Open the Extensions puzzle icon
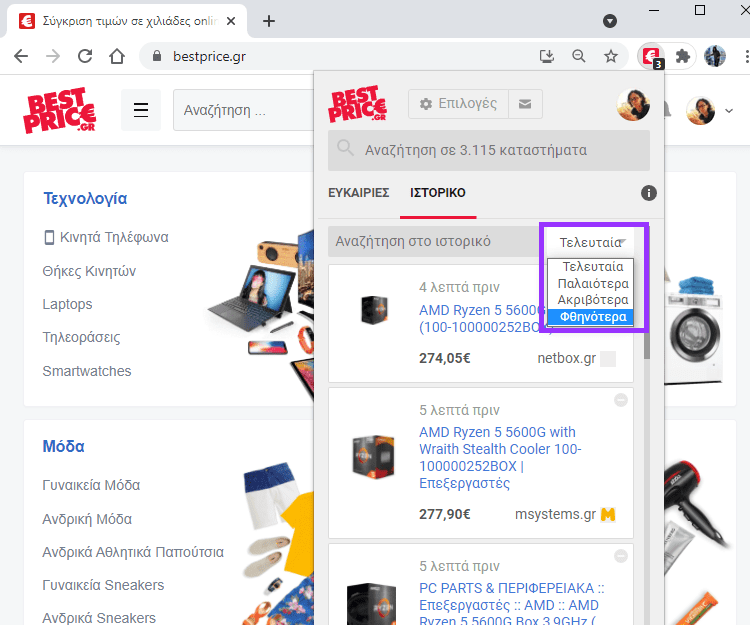750x625 pixels. click(x=683, y=56)
